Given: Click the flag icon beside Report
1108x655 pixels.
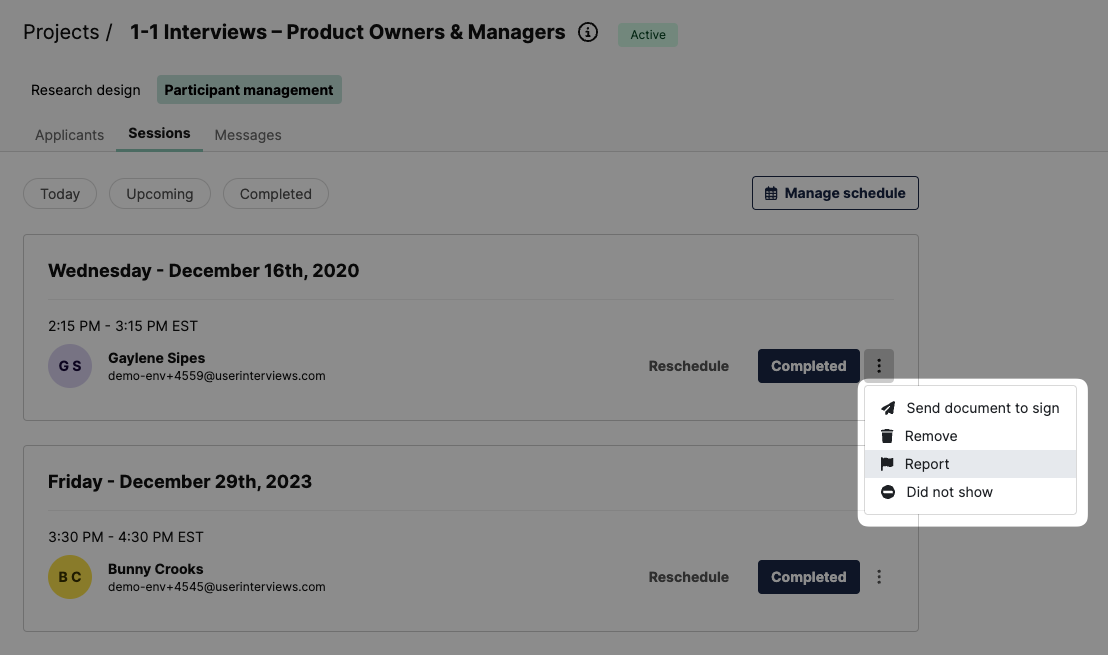Looking at the screenshot, I should [887, 463].
